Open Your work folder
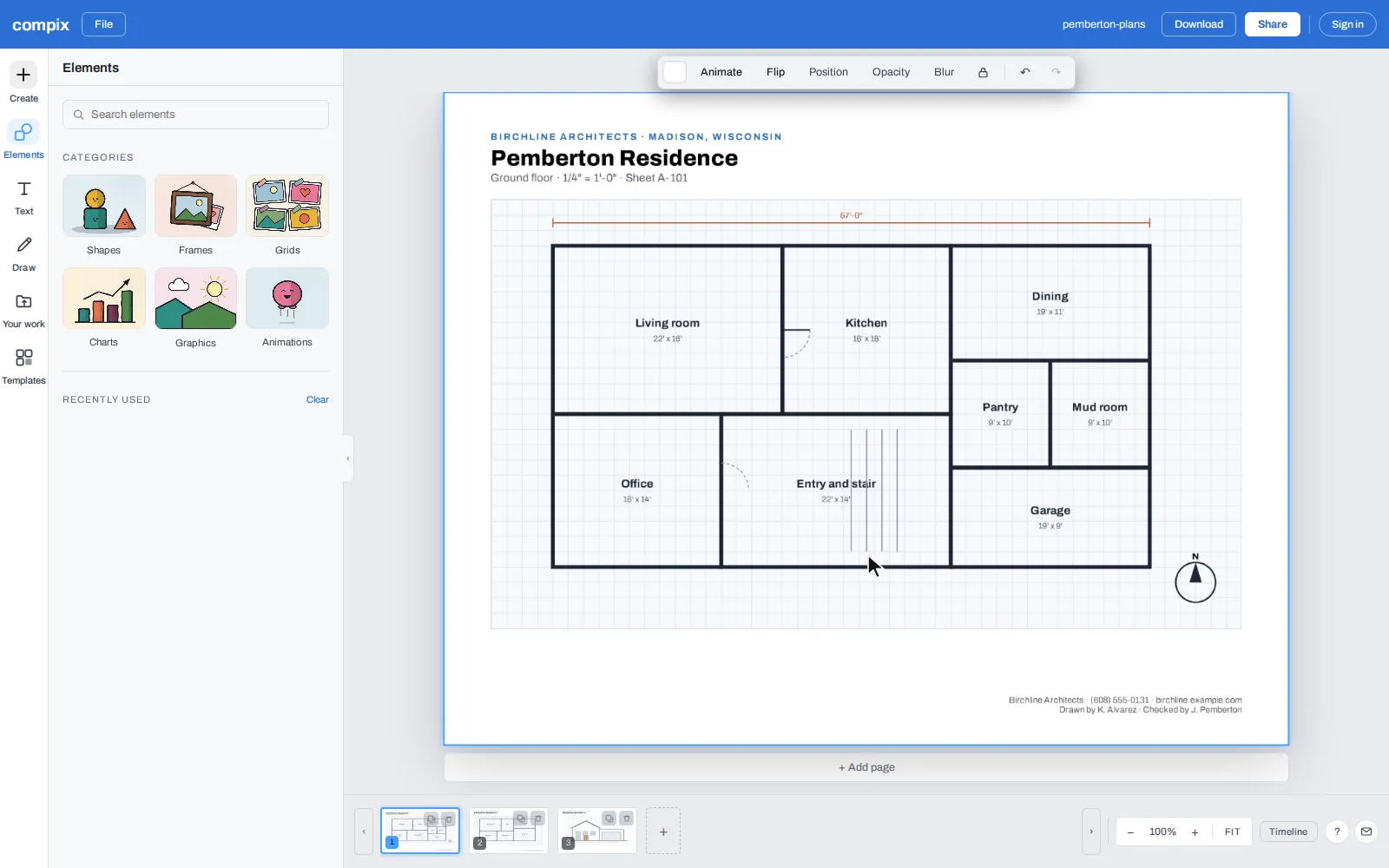Viewport: 1389px width, 868px height. coord(23,309)
